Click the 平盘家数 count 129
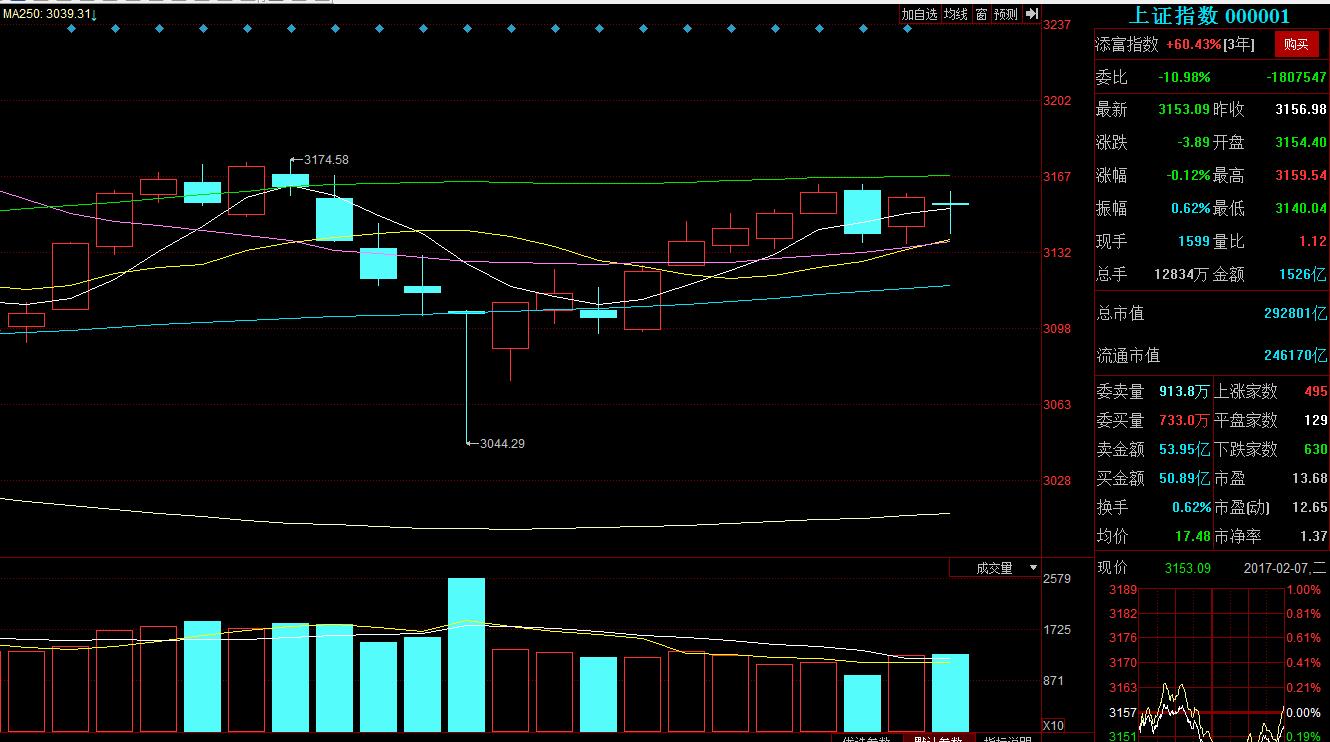Image resolution: width=1330 pixels, height=742 pixels. point(1315,420)
